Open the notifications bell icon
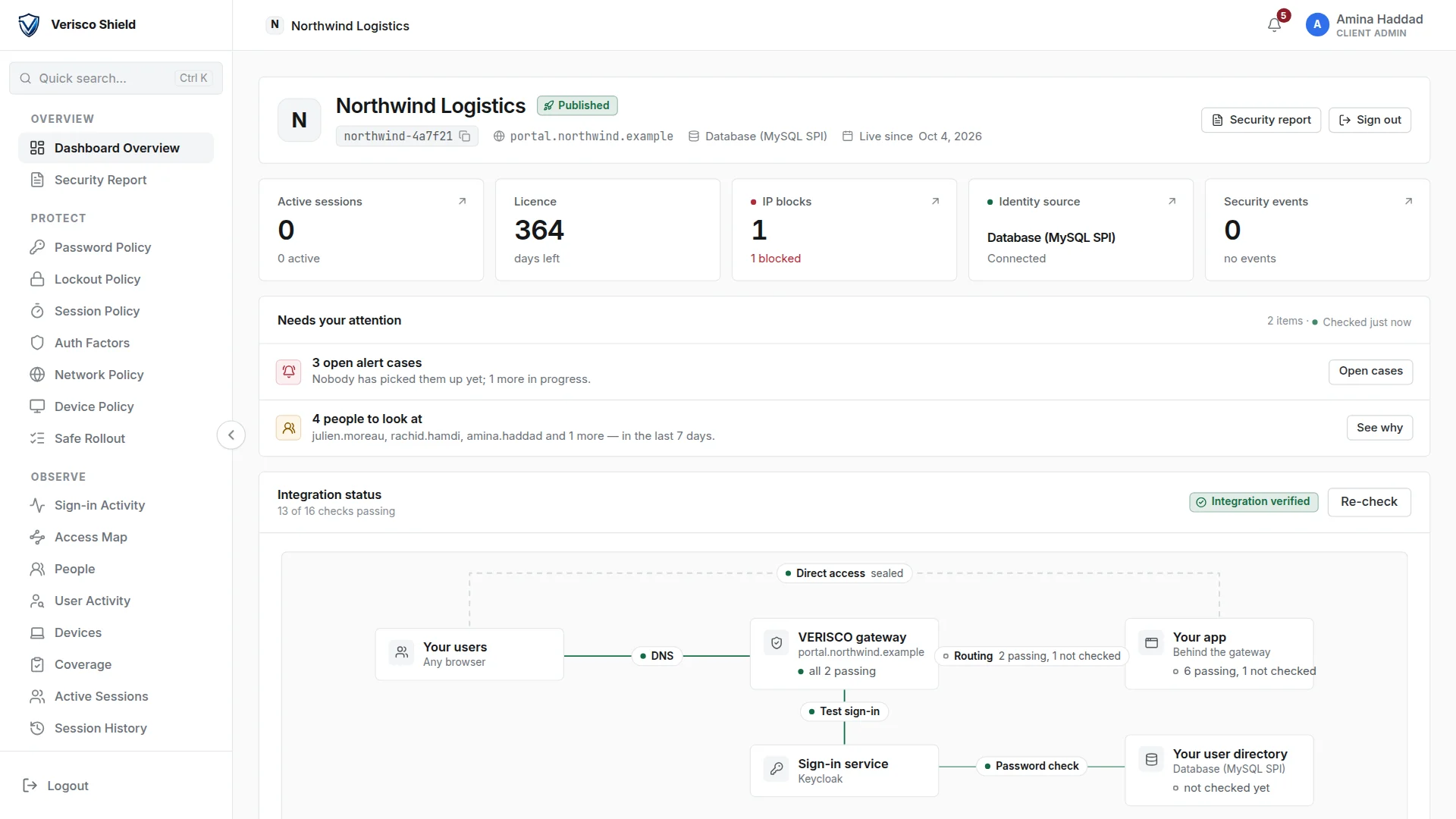The image size is (1456, 819). (x=1274, y=25)
